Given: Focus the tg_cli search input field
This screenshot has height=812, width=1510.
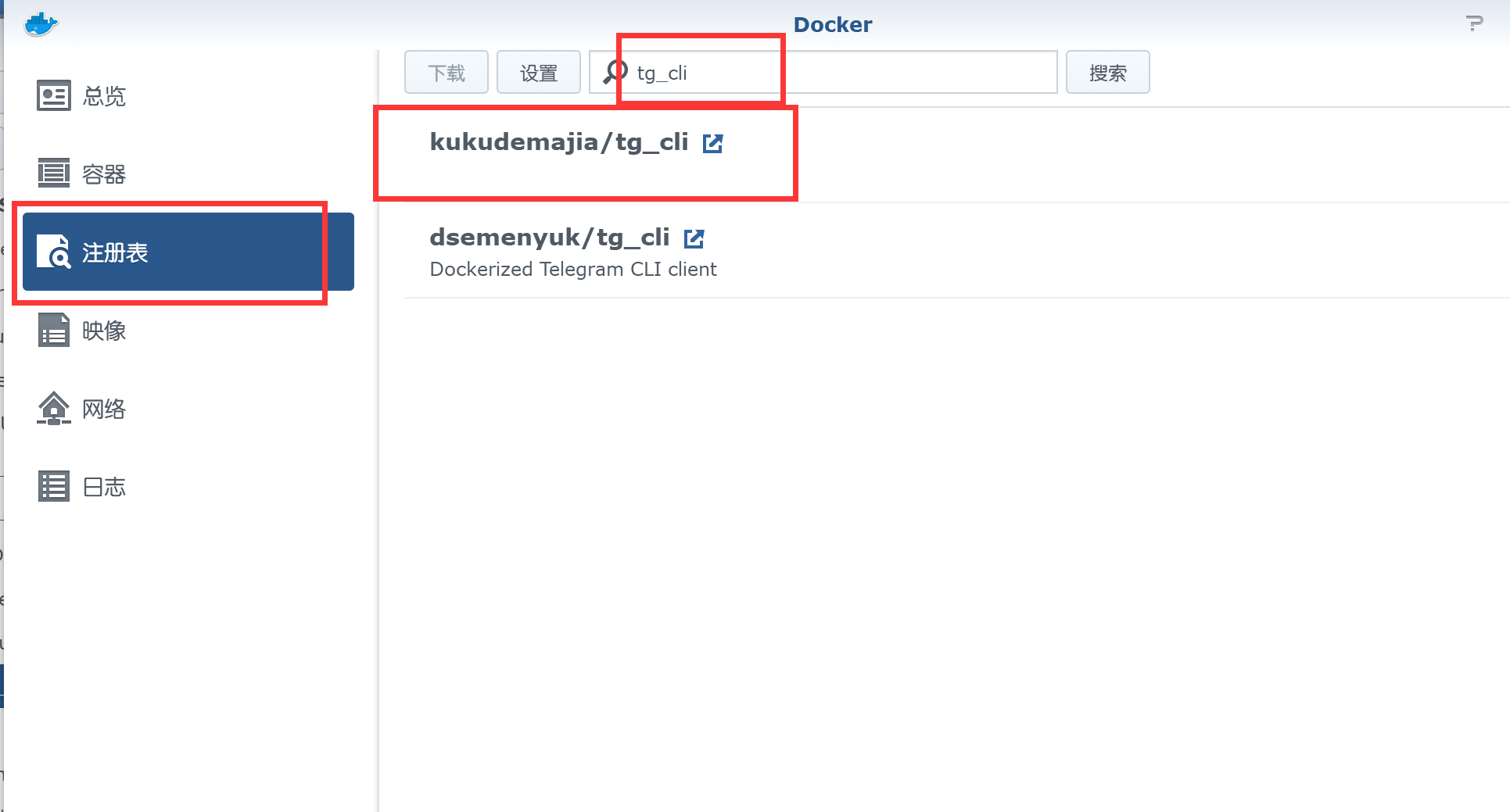Looking at the screenshot, I should click(823, 73).
